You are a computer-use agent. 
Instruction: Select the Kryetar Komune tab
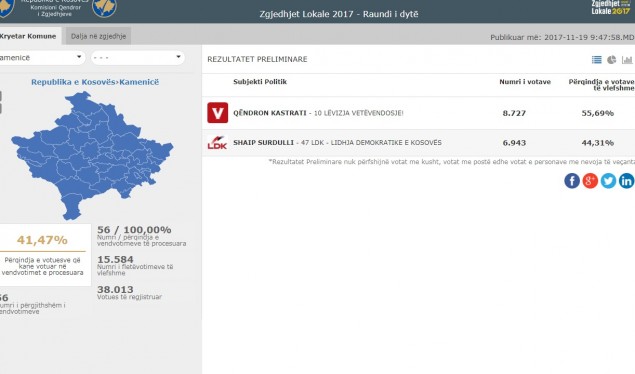point(29,36)
